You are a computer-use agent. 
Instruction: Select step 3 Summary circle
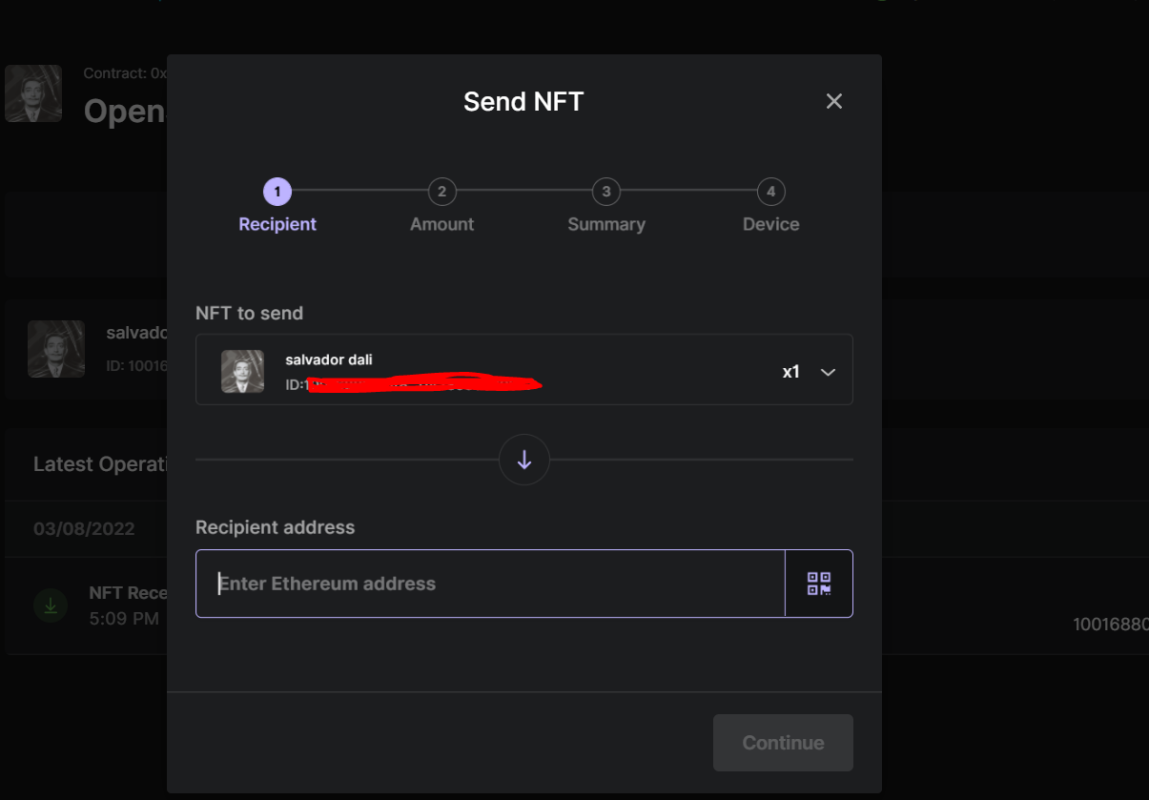coord(606,192)
